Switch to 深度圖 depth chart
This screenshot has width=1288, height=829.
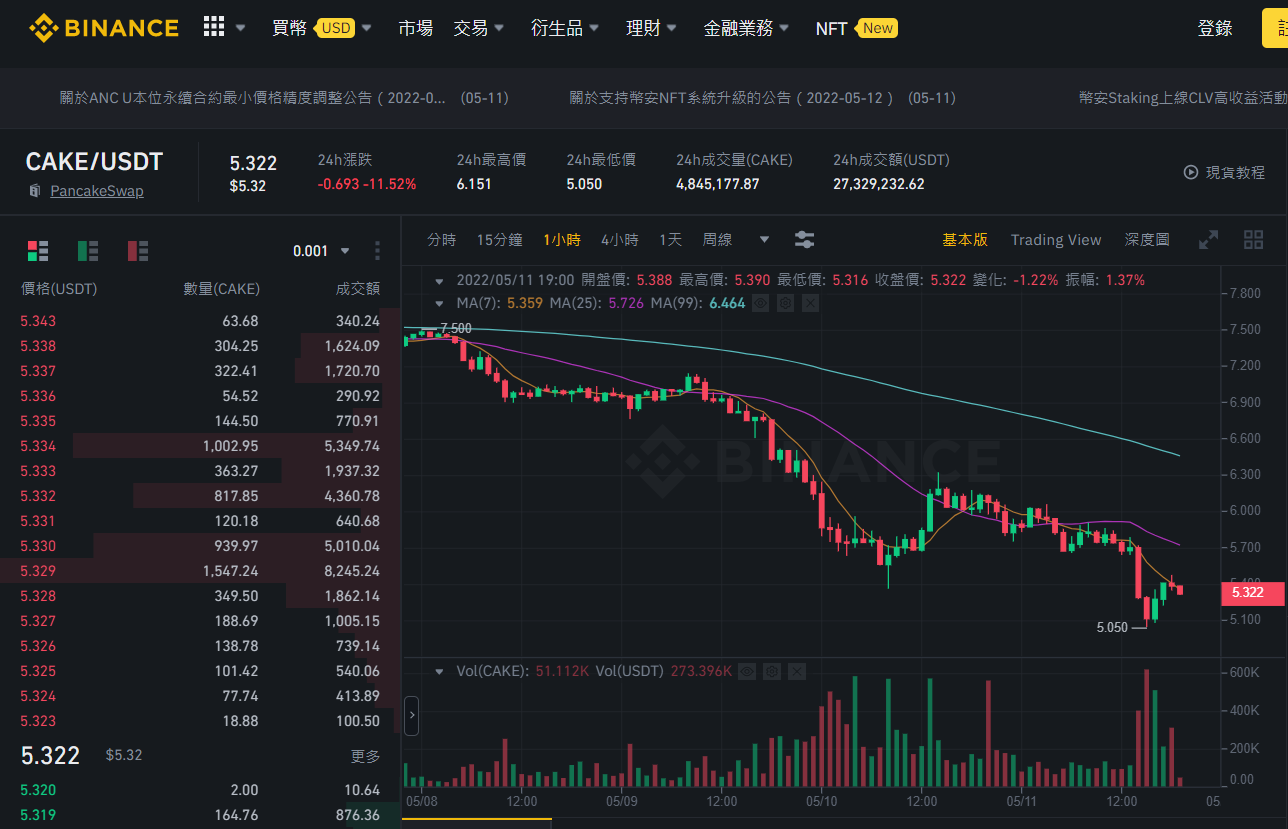[x=1147, y=240]
